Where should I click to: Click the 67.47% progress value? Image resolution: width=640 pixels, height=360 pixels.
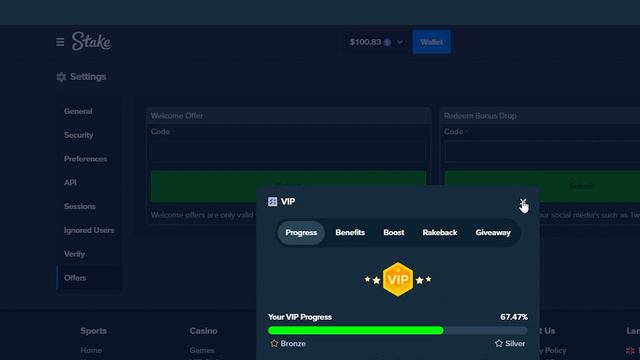click(514, 317)
